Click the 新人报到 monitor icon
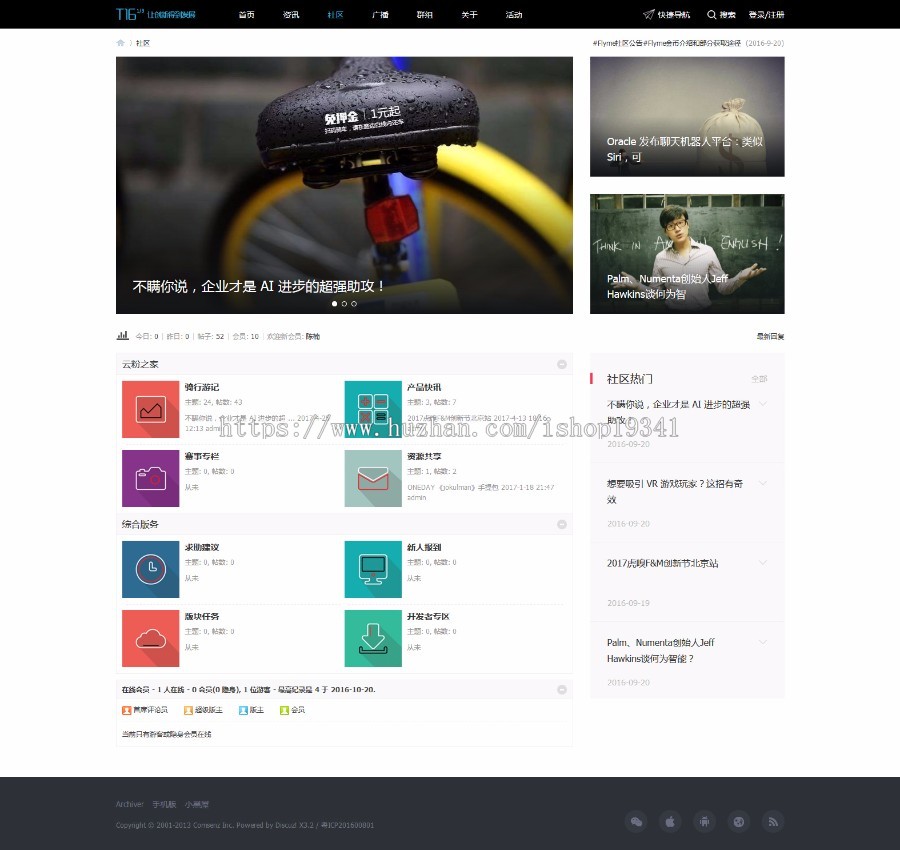Screen dimensions: 900x850 click(373, 569)
